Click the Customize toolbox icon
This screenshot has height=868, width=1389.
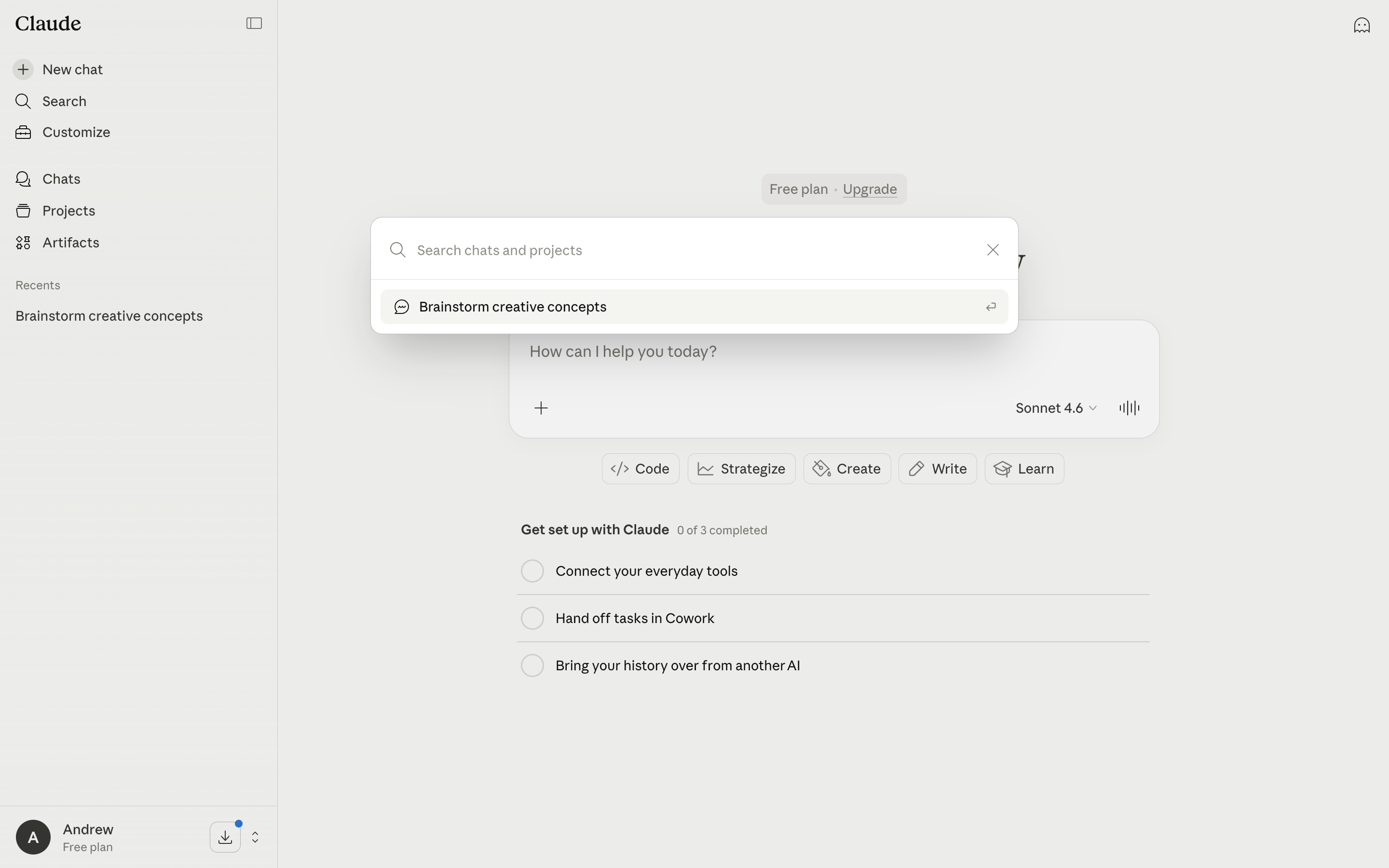pos(23,133)
